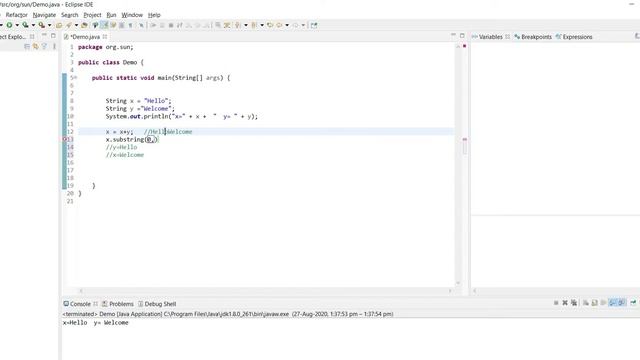
Task: Click console output text 'x=Hello y= Welcome'
Action: pos(96,322)
